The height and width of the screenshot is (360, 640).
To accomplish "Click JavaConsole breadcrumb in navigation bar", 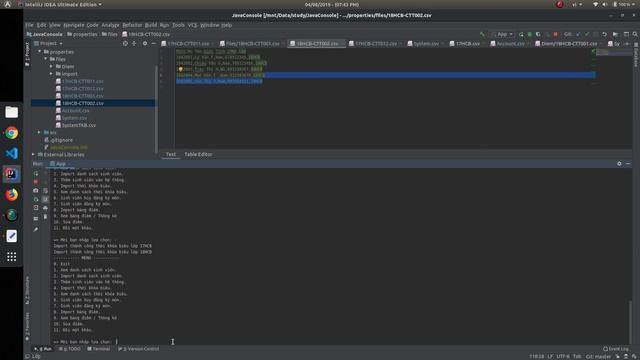I will point(44,34).
